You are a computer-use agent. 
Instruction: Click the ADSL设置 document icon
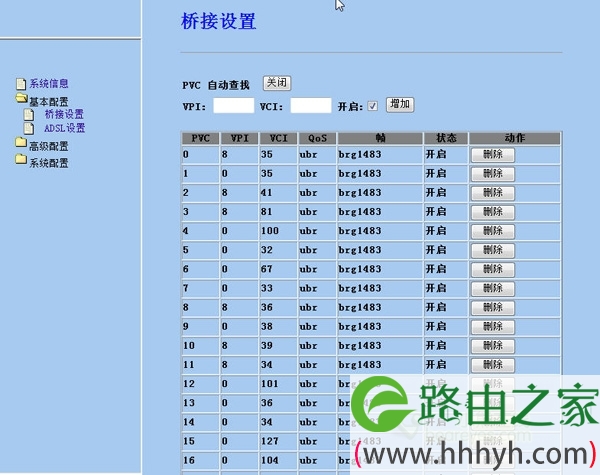(29, 128)
